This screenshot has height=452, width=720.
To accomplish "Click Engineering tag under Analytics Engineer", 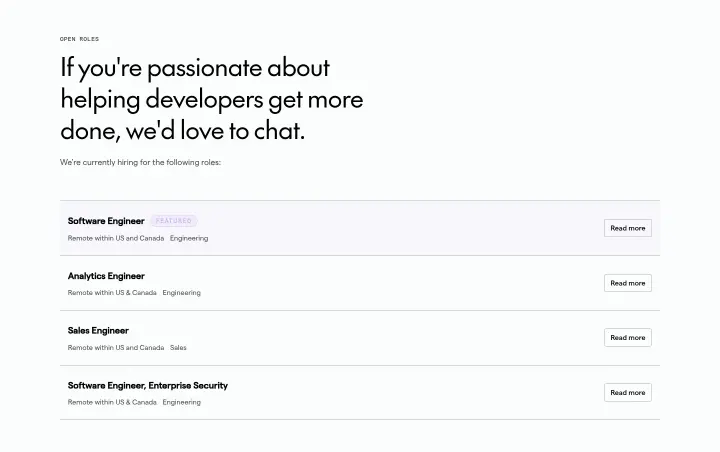I will click(181, 293).
